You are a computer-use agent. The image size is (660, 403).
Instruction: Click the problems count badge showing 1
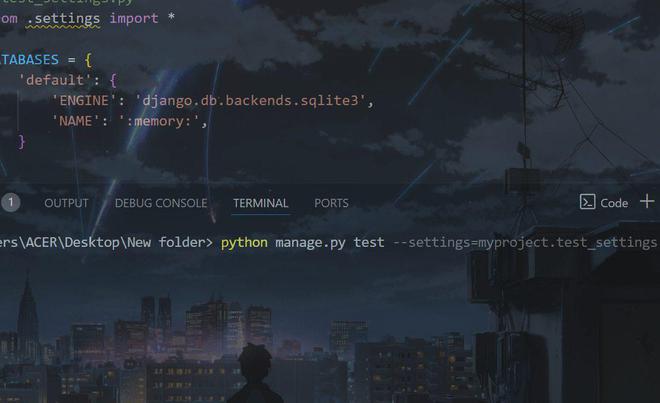tap(11, 203)
